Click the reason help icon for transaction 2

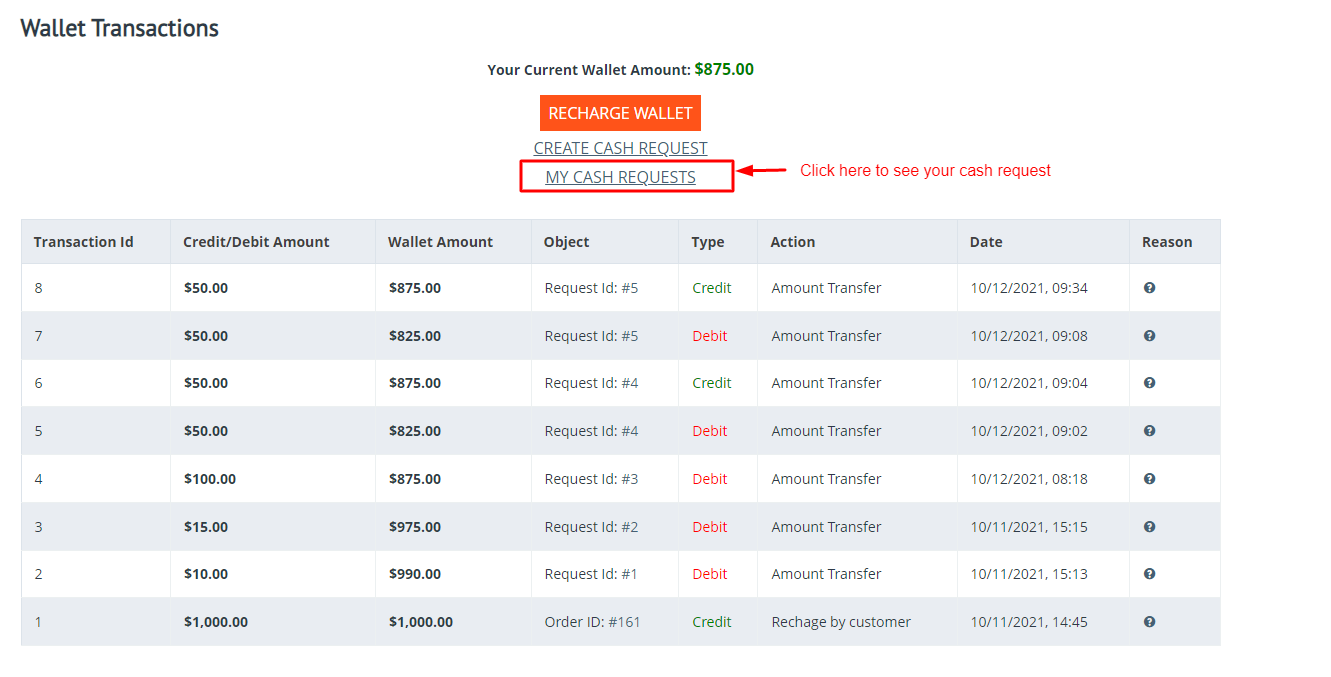tap(1149, 574)
